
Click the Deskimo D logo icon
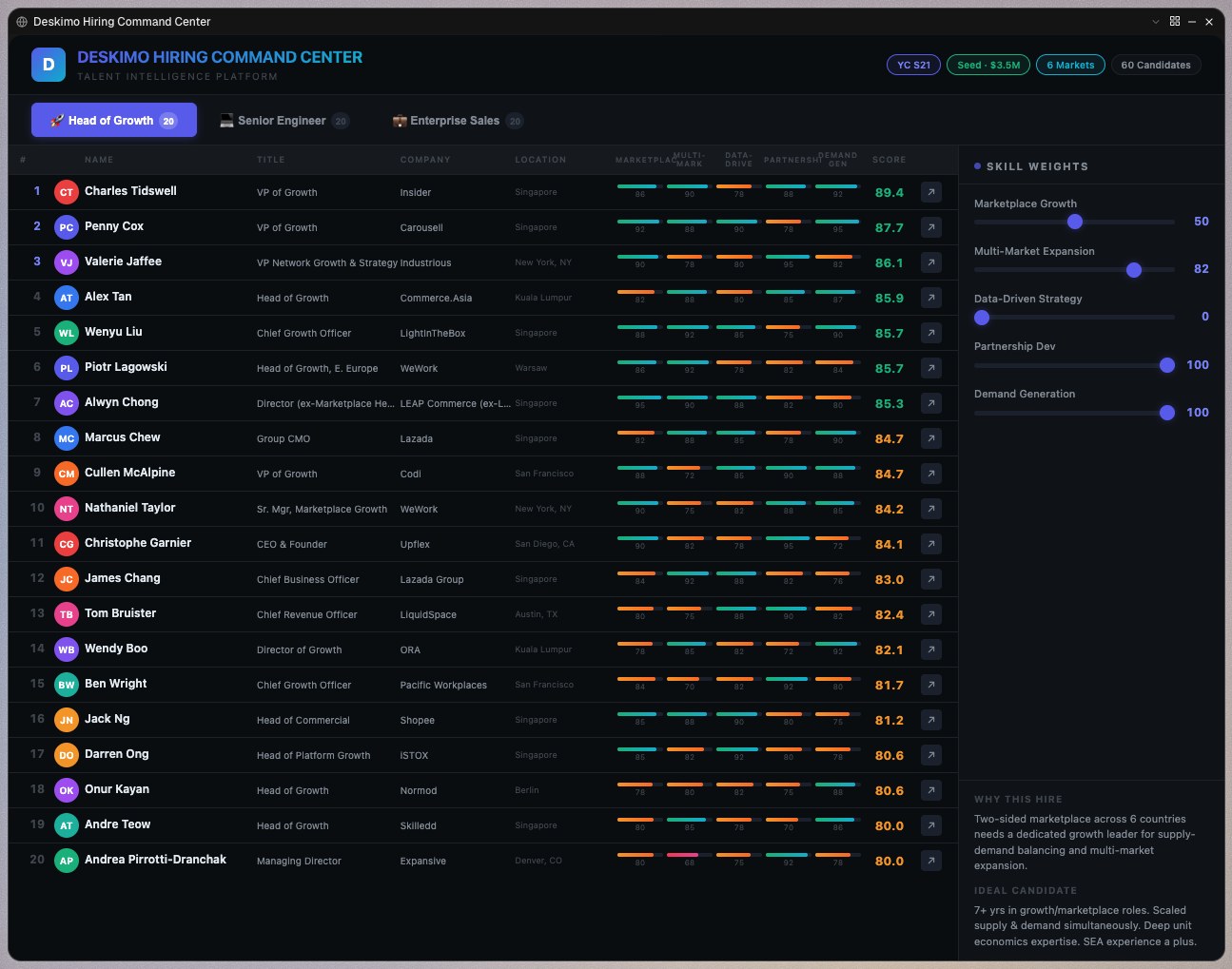coord(49,65)
